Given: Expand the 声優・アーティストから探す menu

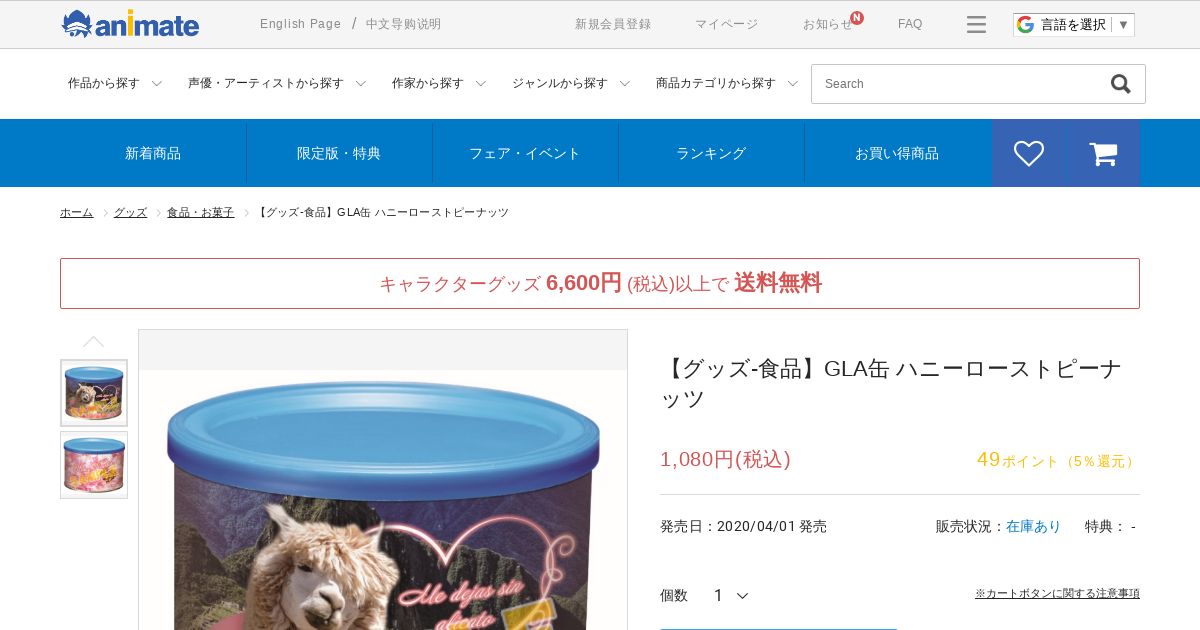Looking at the screenshot, I should (277, 84).
